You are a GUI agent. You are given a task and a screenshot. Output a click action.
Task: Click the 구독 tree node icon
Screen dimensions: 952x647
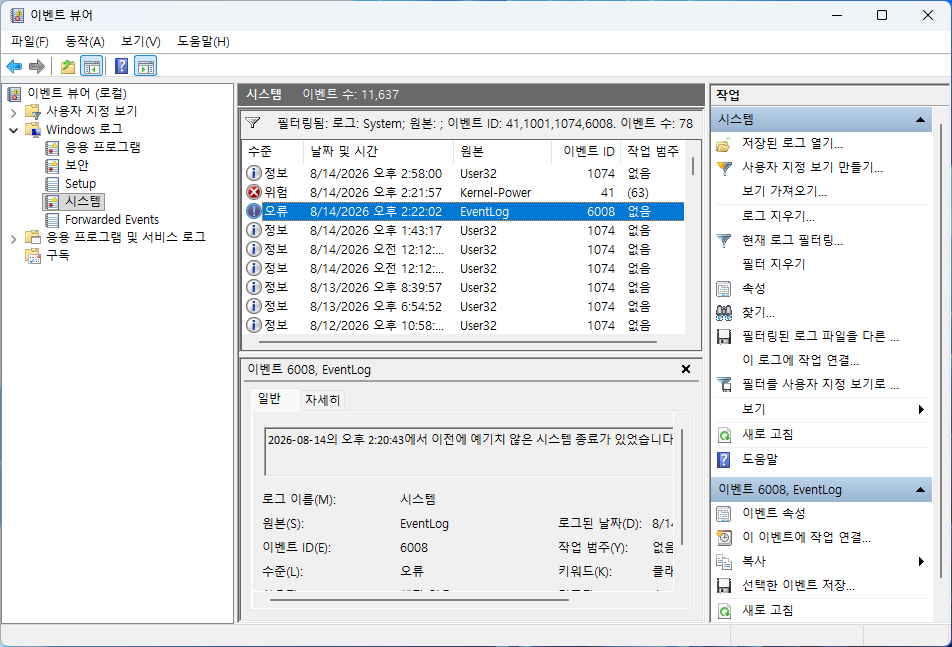33,256
